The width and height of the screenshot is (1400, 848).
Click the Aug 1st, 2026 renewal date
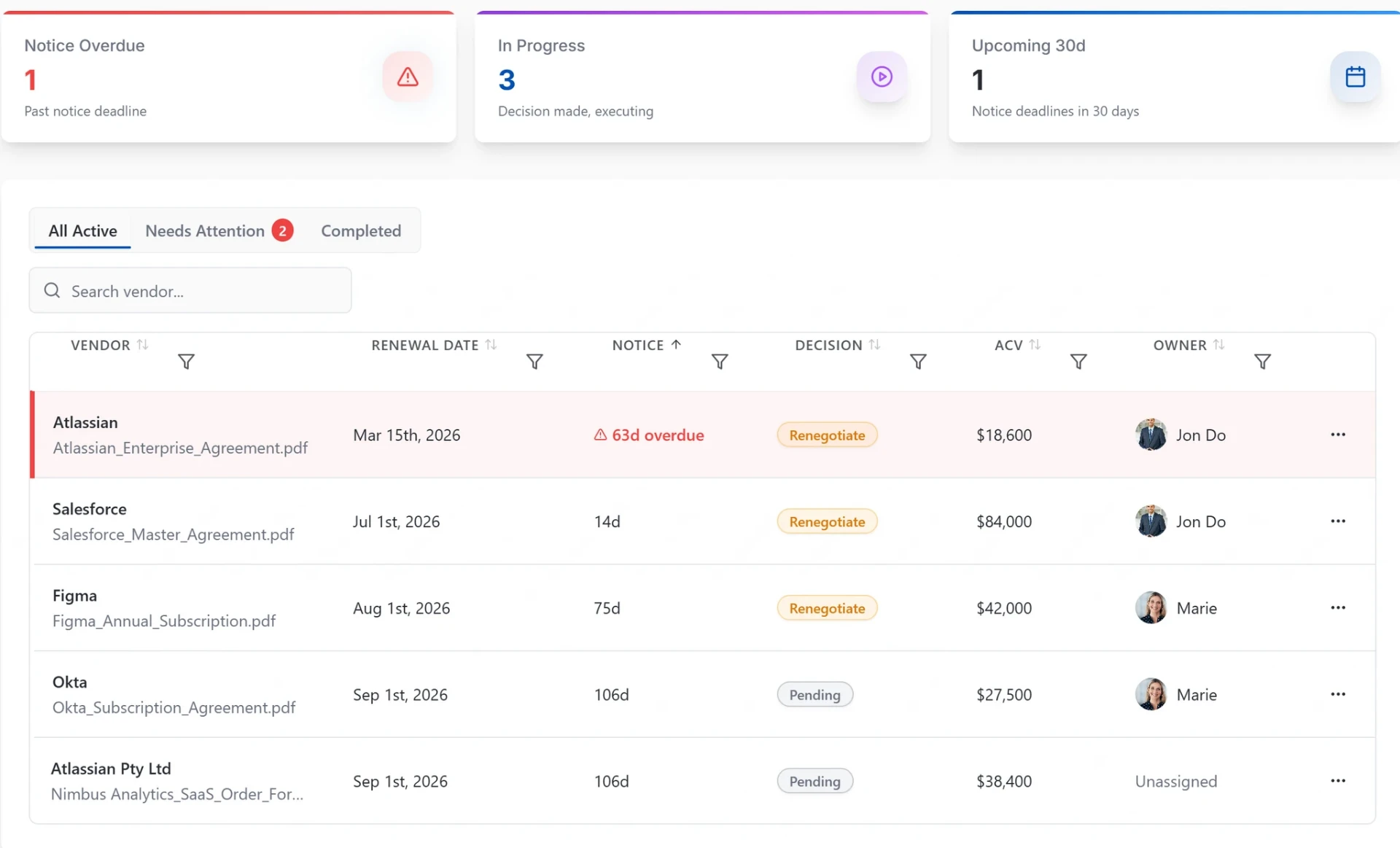401,608
